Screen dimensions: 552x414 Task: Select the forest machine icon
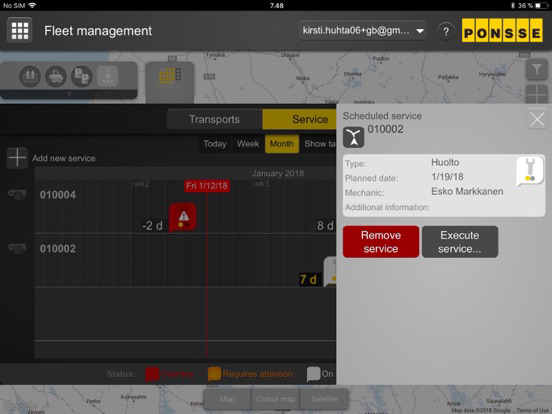56,76
